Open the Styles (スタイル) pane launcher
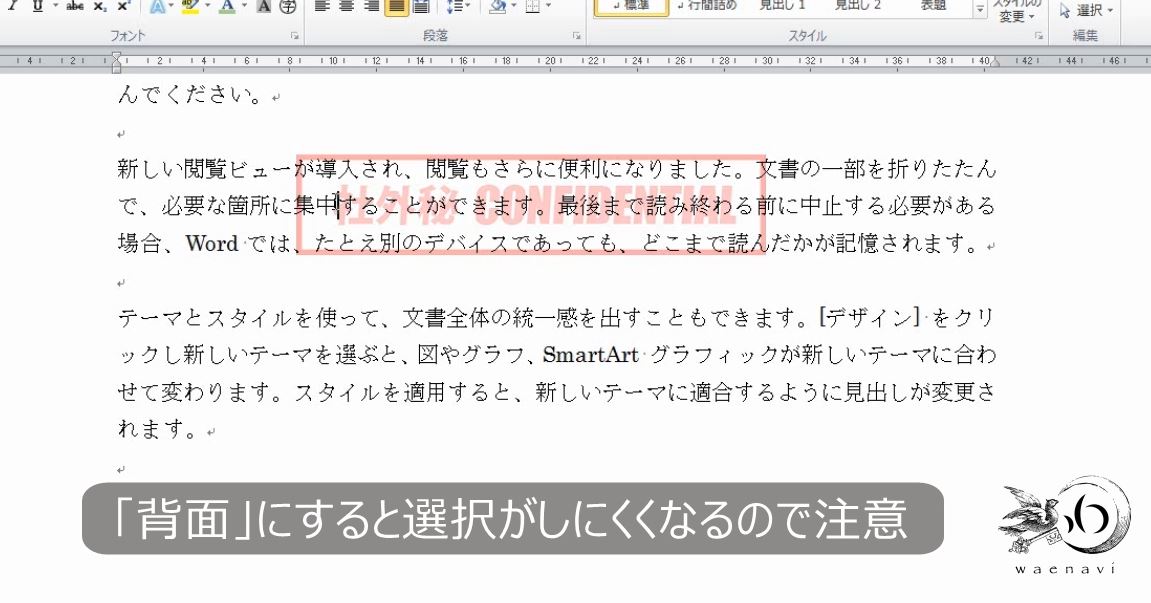Viewport: 1151px width, 603px height. click(x=1039, y=35)
